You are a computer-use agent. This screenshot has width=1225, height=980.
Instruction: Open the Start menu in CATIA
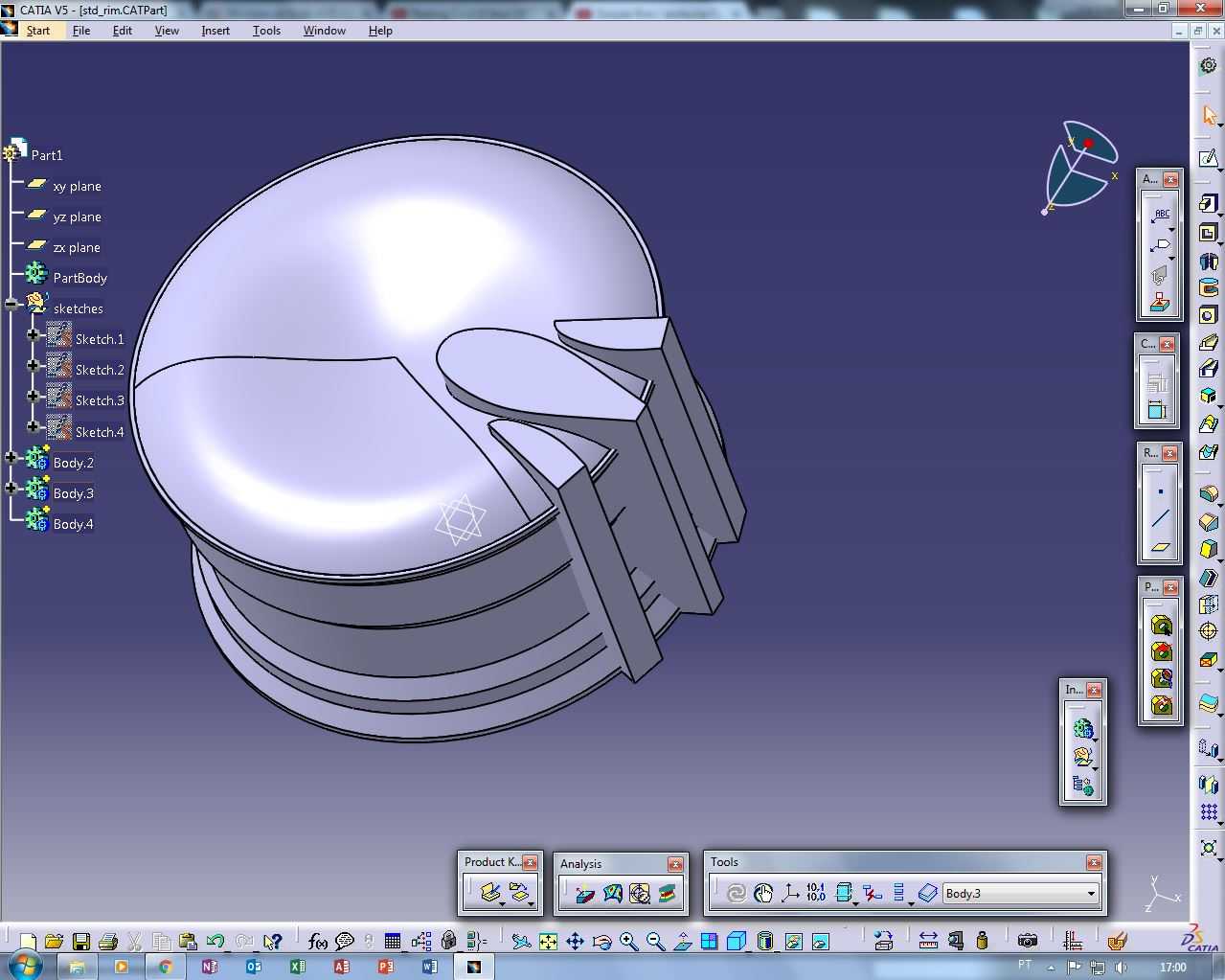(x=38, y=31)
